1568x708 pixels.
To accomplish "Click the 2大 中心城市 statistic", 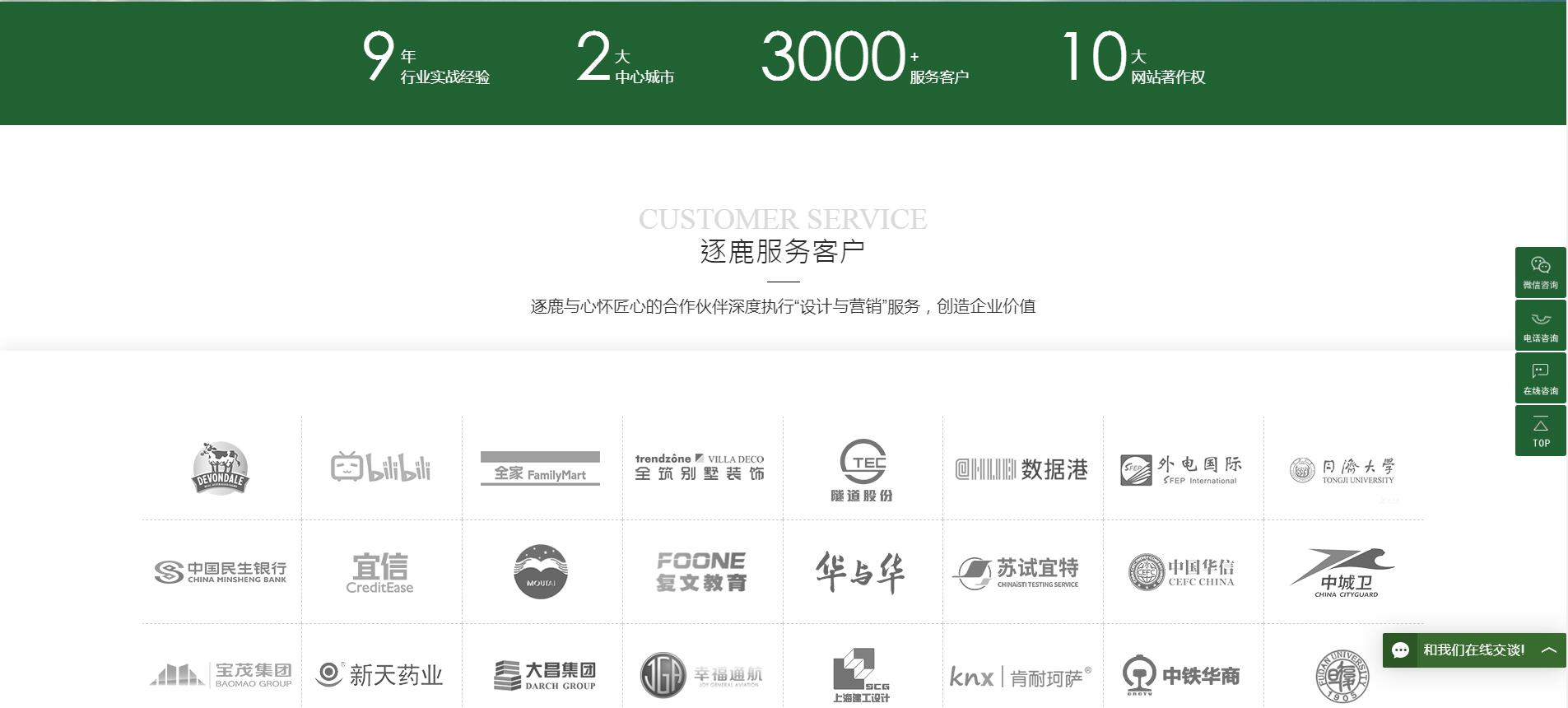I will coord(625,58).
